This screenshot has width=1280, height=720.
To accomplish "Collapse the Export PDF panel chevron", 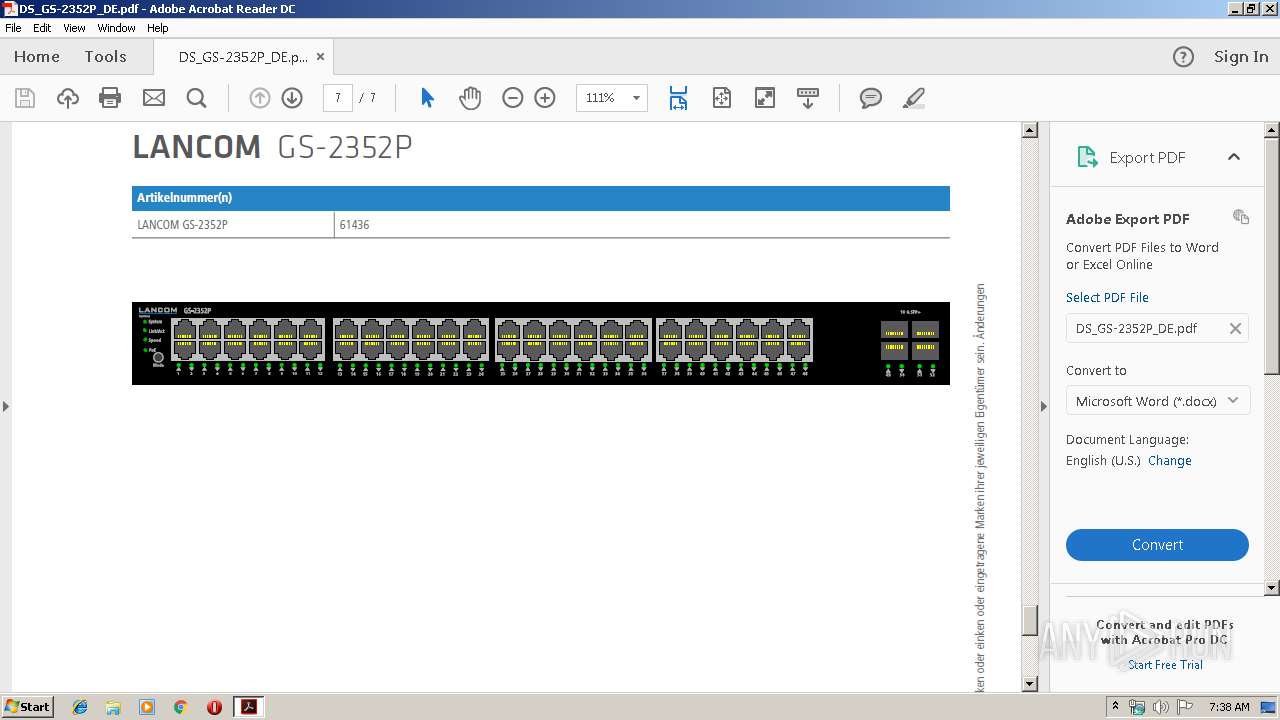I will pos(1234,157).
